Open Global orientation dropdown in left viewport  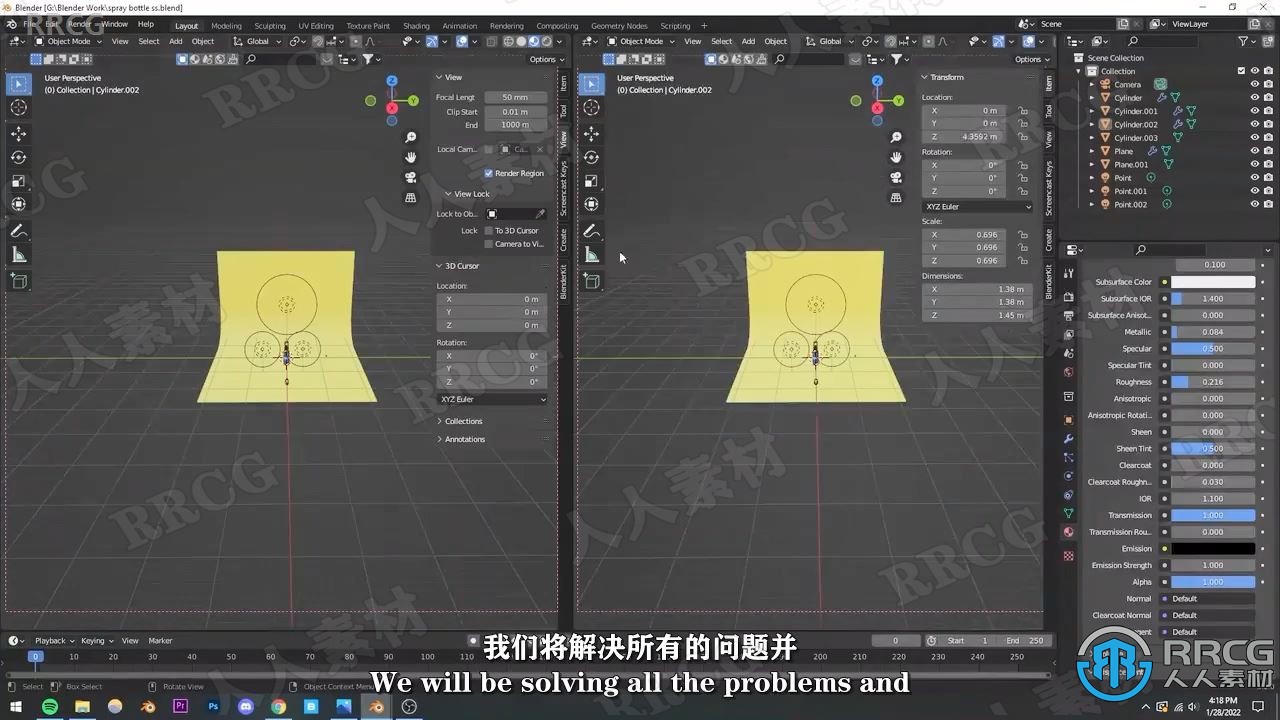[x=258, y=41]
